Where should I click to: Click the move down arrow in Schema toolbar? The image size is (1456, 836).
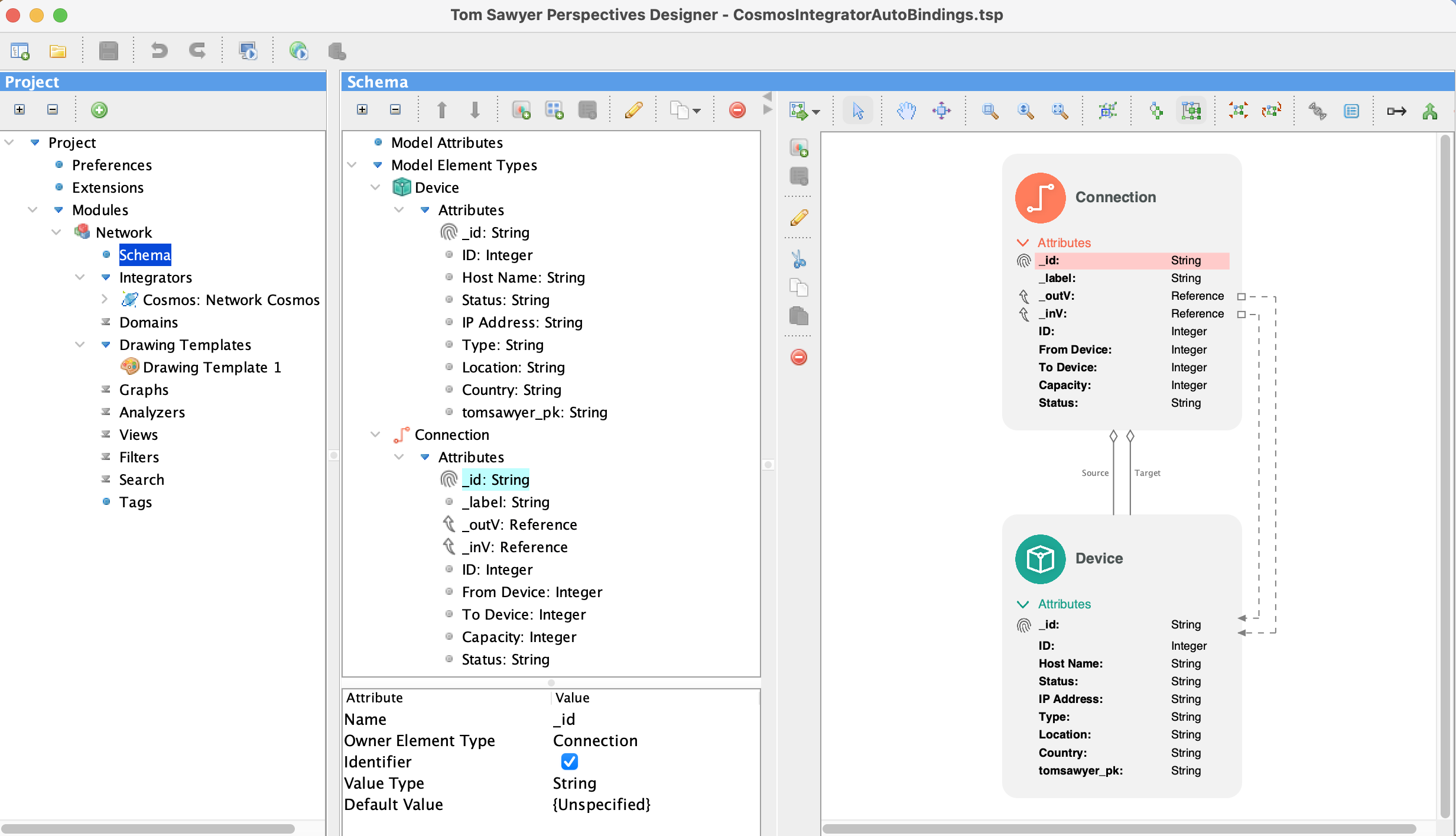476,110
